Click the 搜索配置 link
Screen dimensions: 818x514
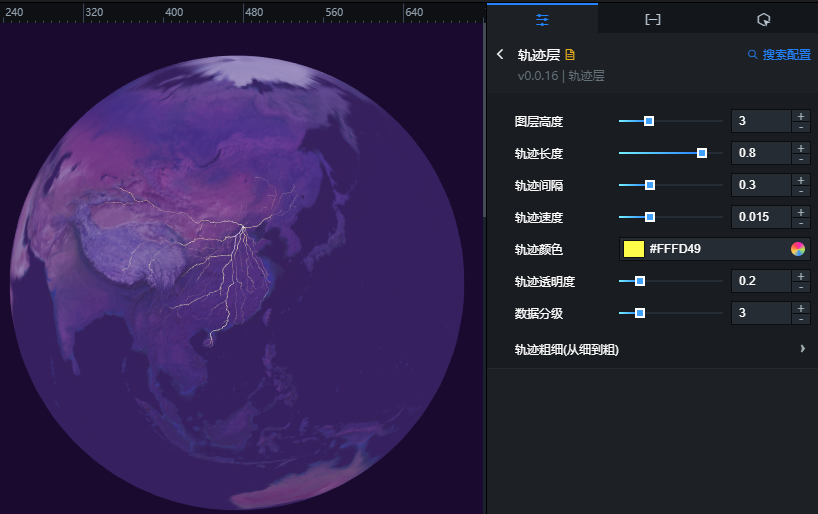[786, 54]
